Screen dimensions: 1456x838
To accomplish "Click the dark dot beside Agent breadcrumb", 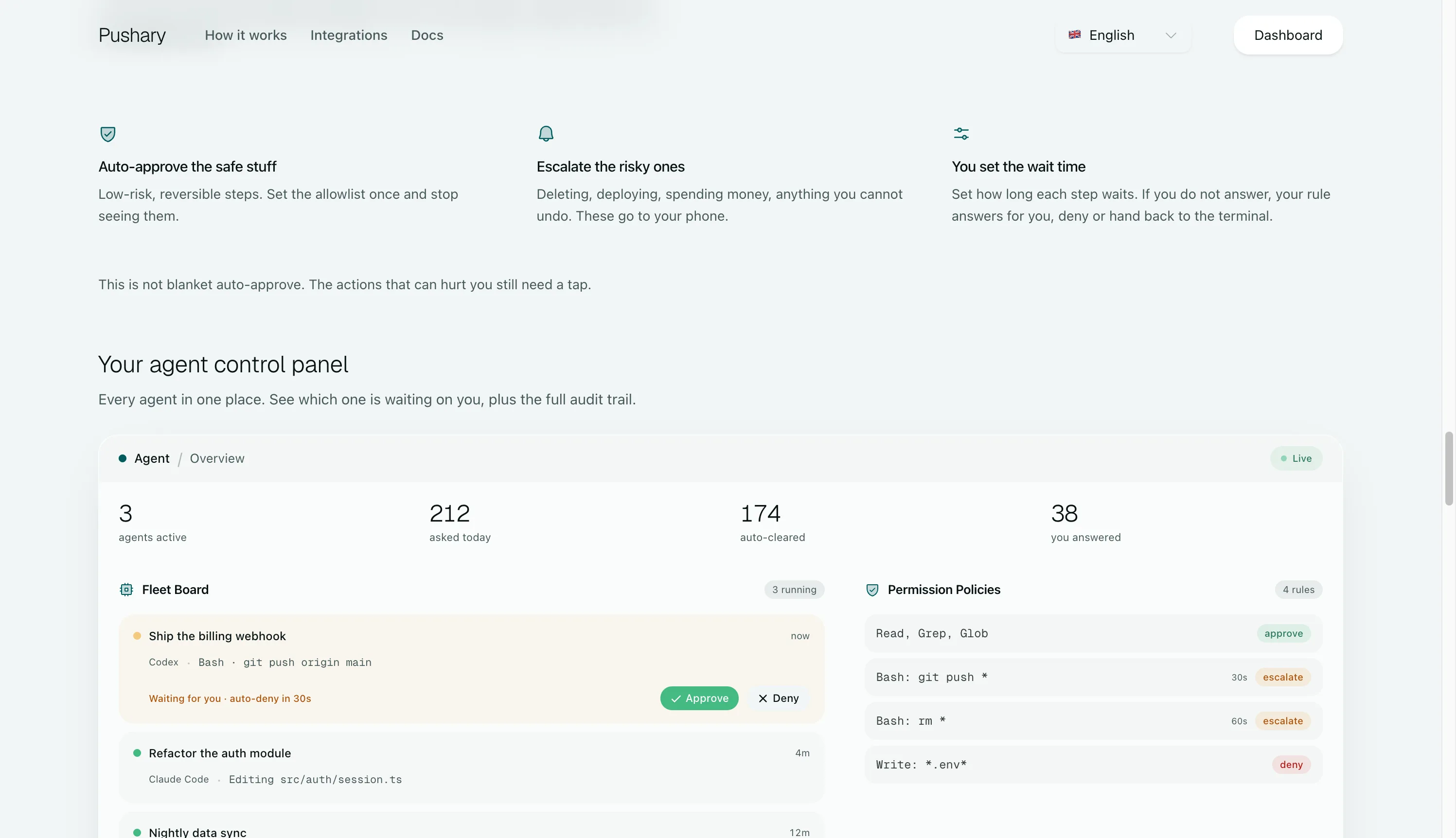I will click(123, 459).
